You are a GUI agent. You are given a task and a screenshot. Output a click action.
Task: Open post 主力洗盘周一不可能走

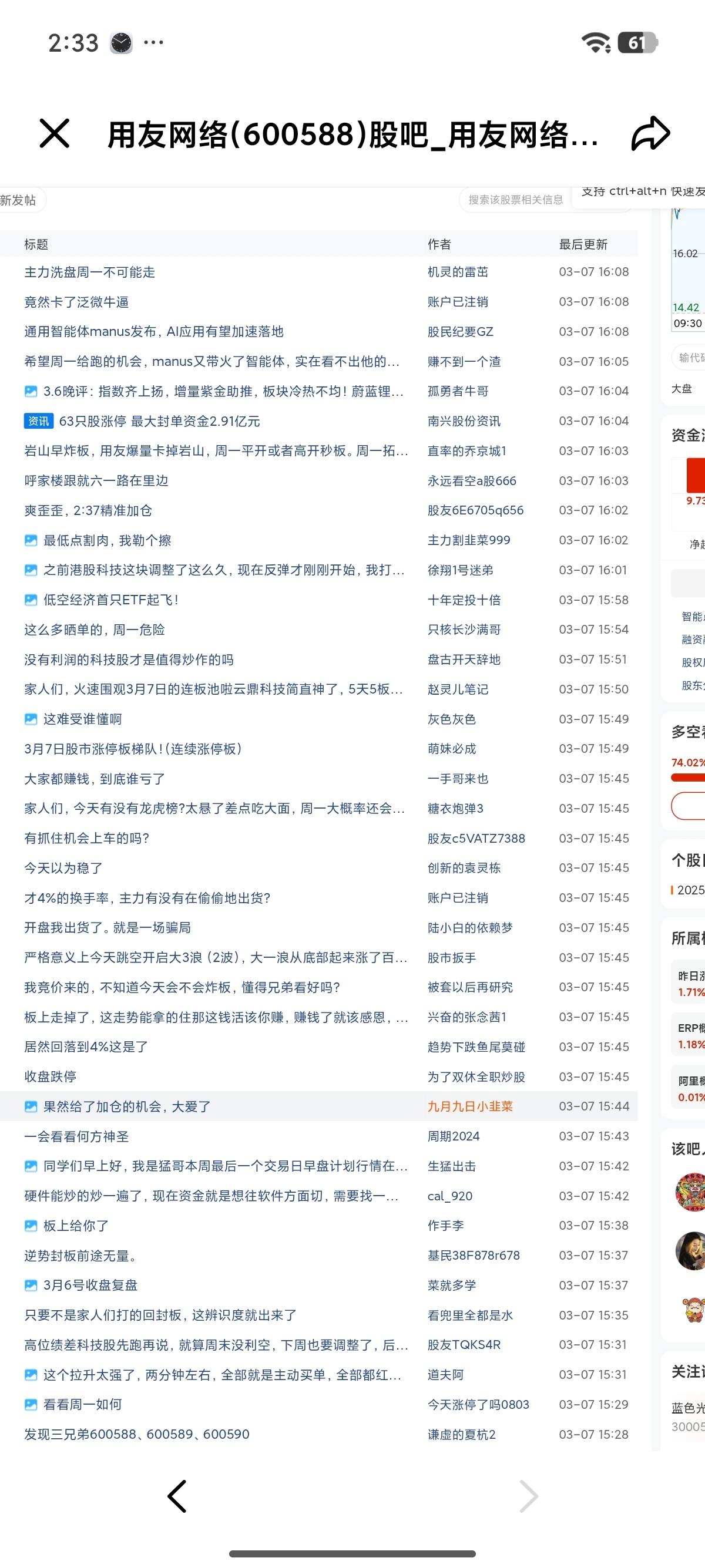click(x=89, y=272)
